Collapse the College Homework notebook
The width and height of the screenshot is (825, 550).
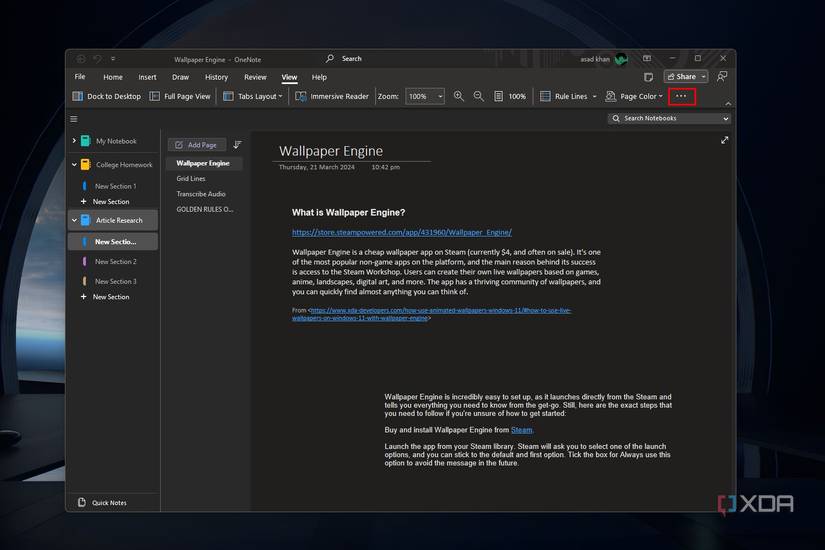click(74, 165)
